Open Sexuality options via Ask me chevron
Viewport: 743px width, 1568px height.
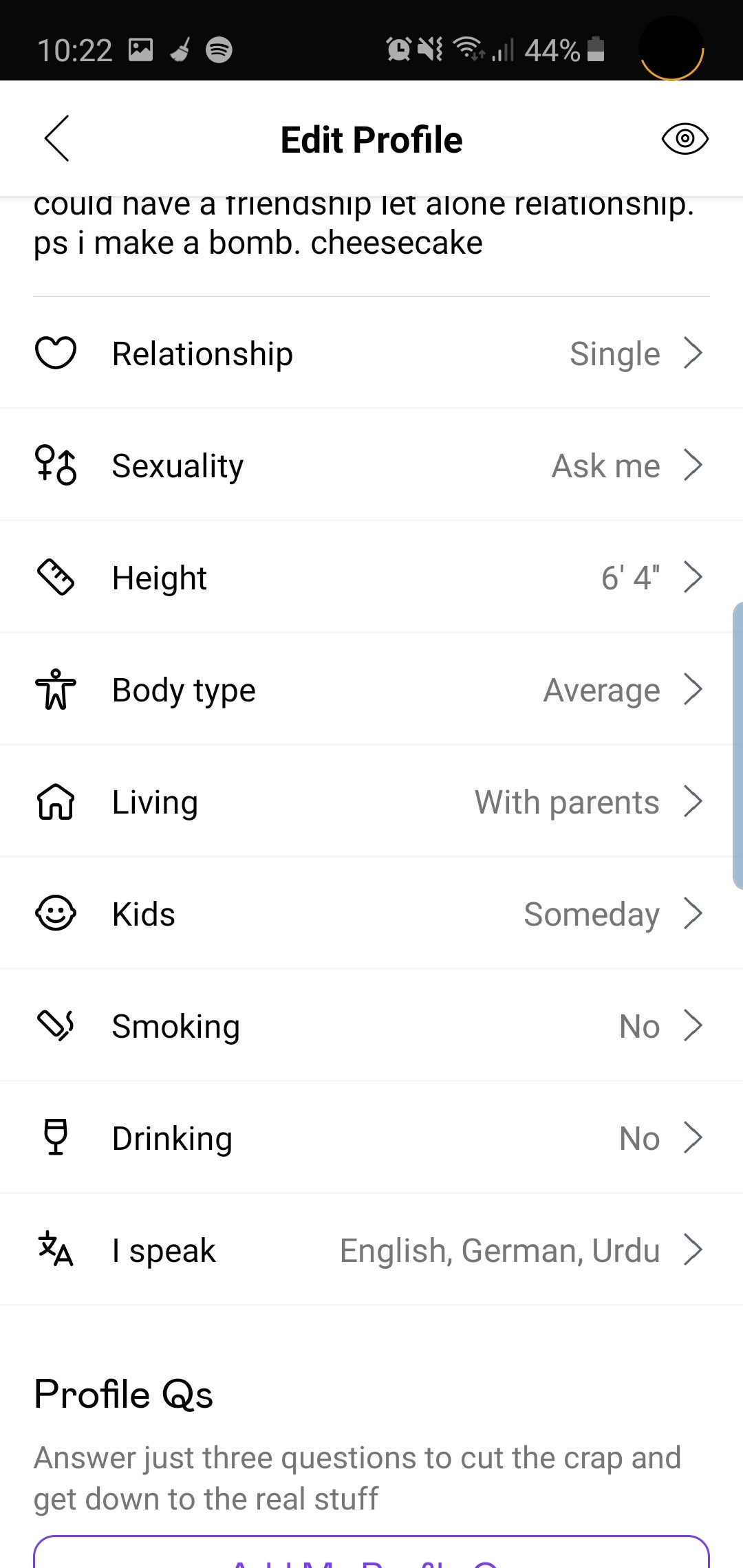693,466
